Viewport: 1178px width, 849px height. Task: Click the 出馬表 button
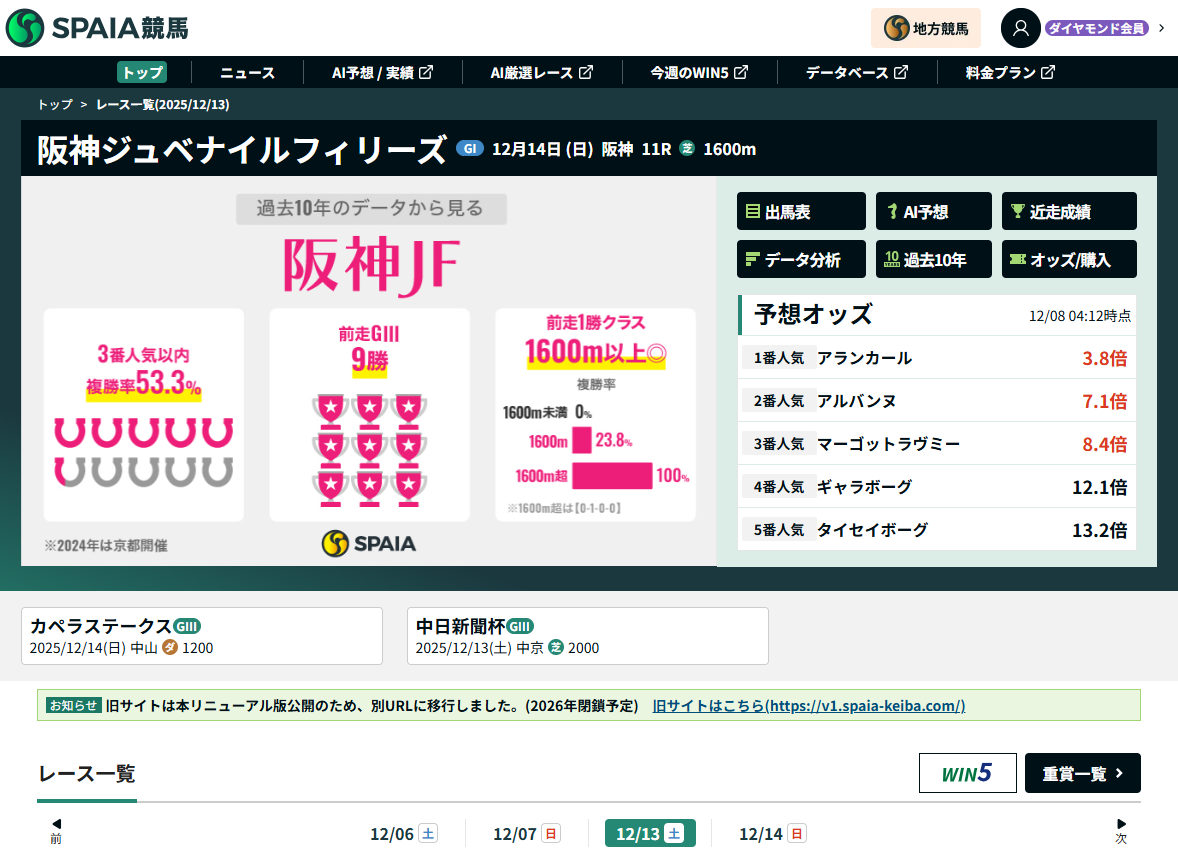pos(800,211)
